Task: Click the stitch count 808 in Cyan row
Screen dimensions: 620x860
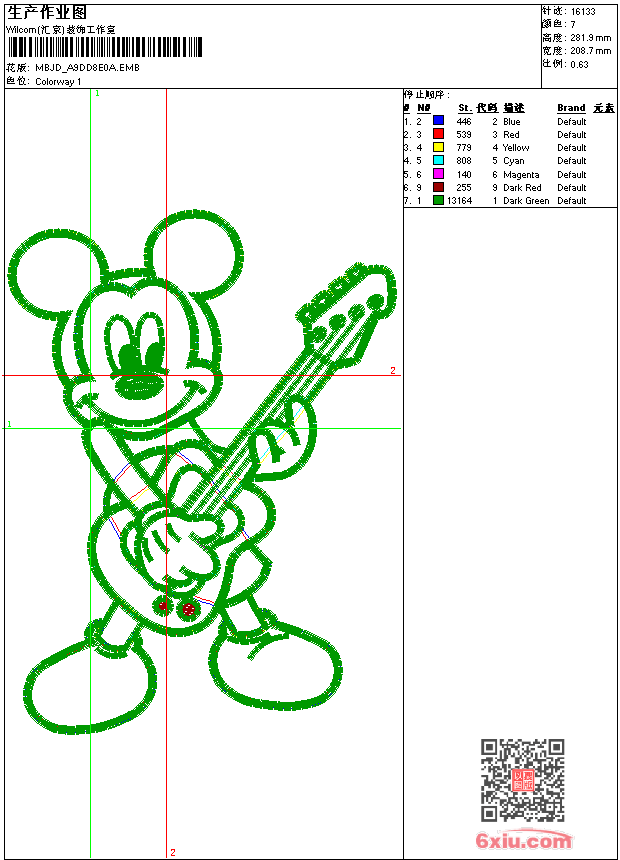Action: point(464,161)
